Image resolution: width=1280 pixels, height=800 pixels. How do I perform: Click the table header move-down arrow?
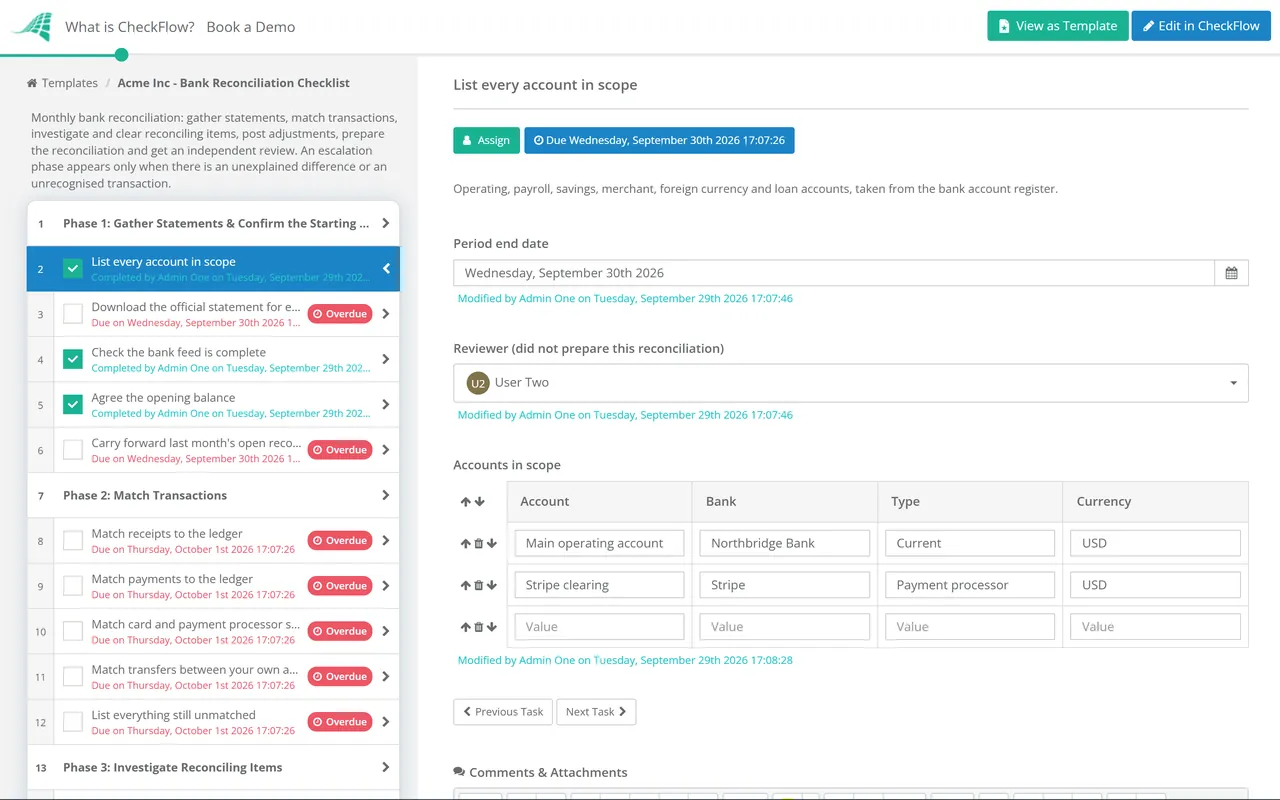[x=479, y=502]
